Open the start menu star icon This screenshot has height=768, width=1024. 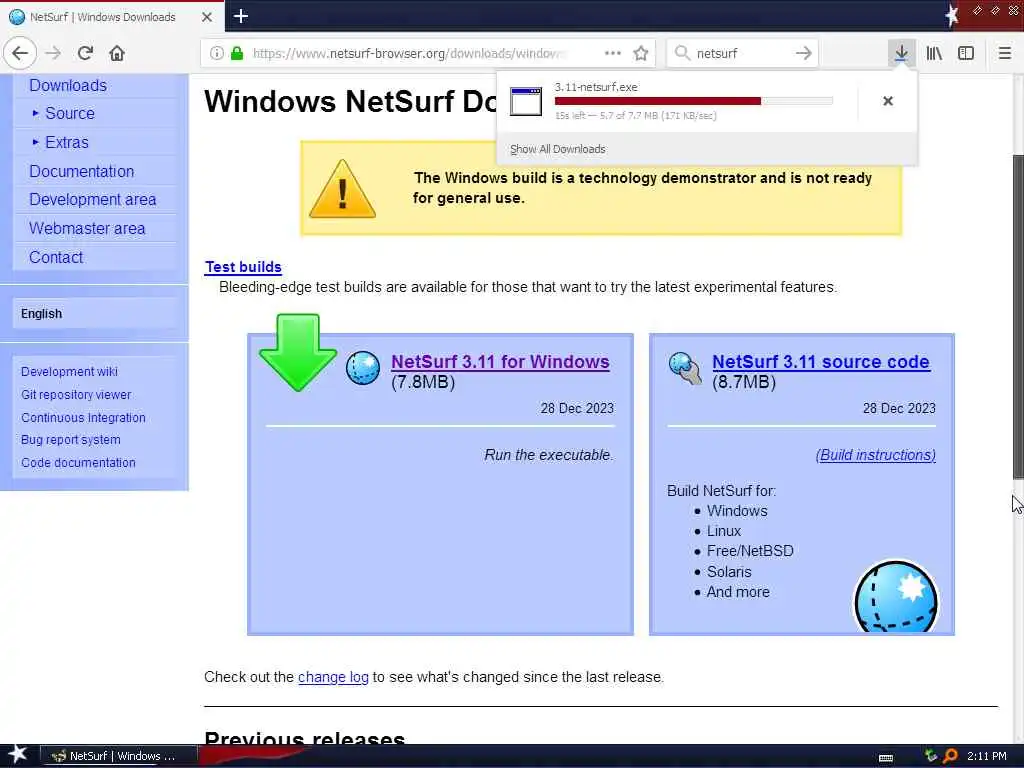18,755
